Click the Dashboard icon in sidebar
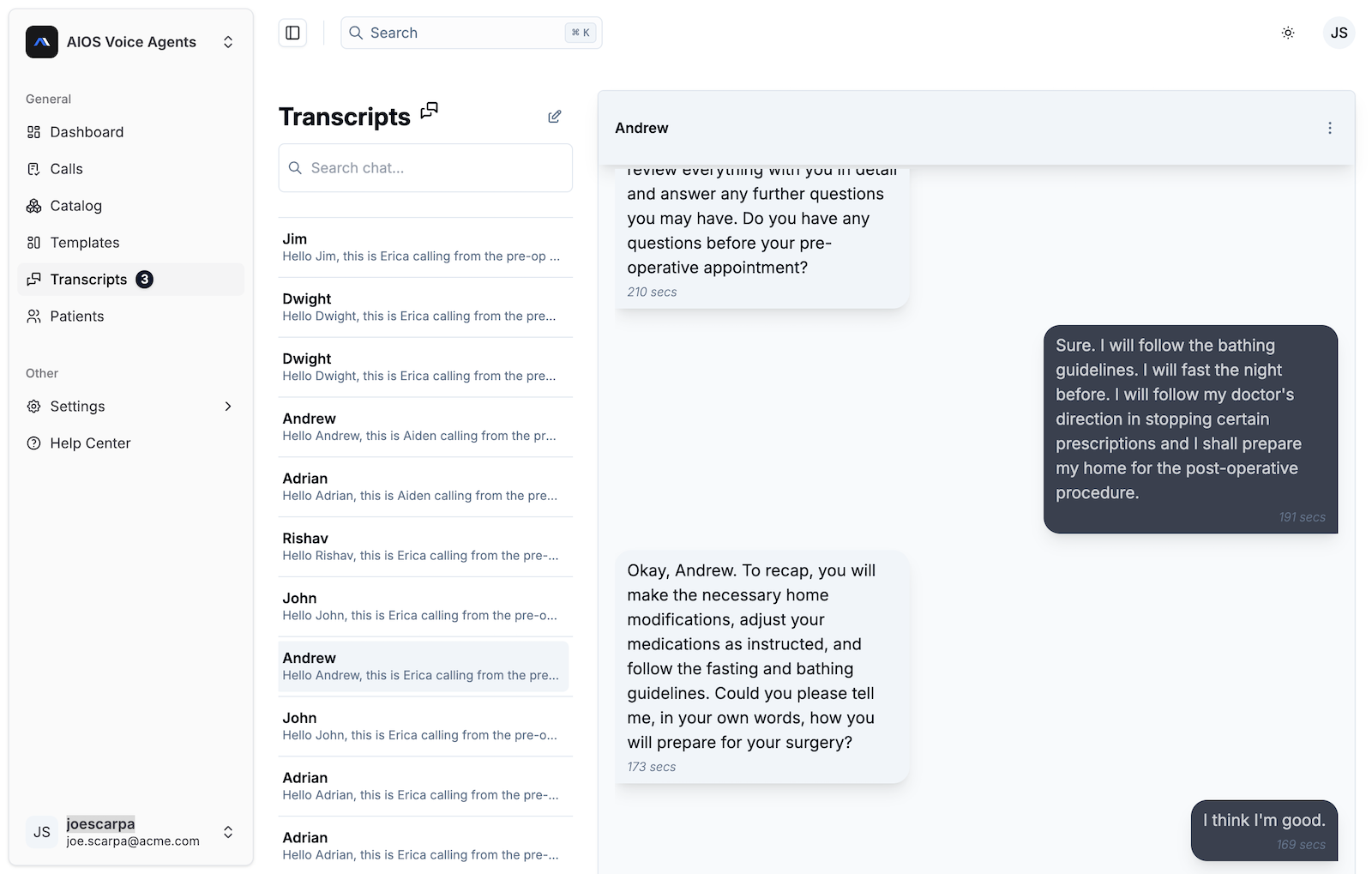This screenshot has width=1372, height=874. (x=34, y=132)
